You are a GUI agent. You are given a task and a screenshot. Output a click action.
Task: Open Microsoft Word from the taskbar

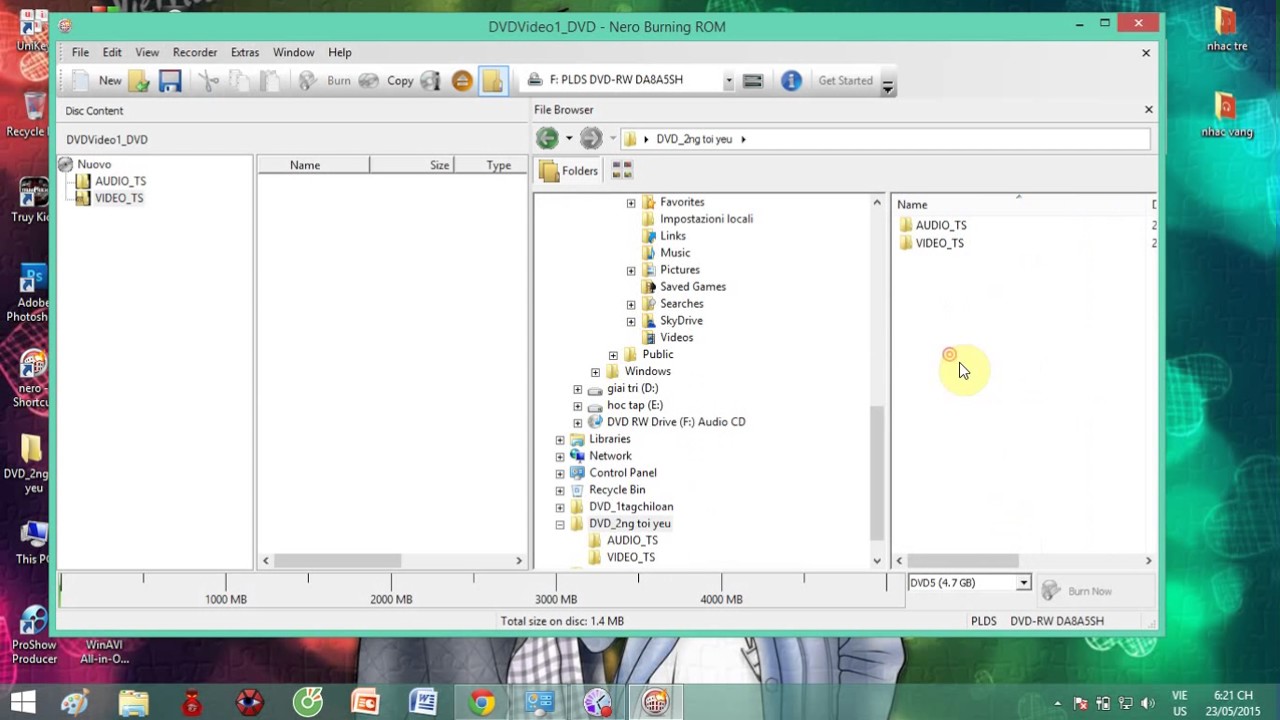coord(424,703)
